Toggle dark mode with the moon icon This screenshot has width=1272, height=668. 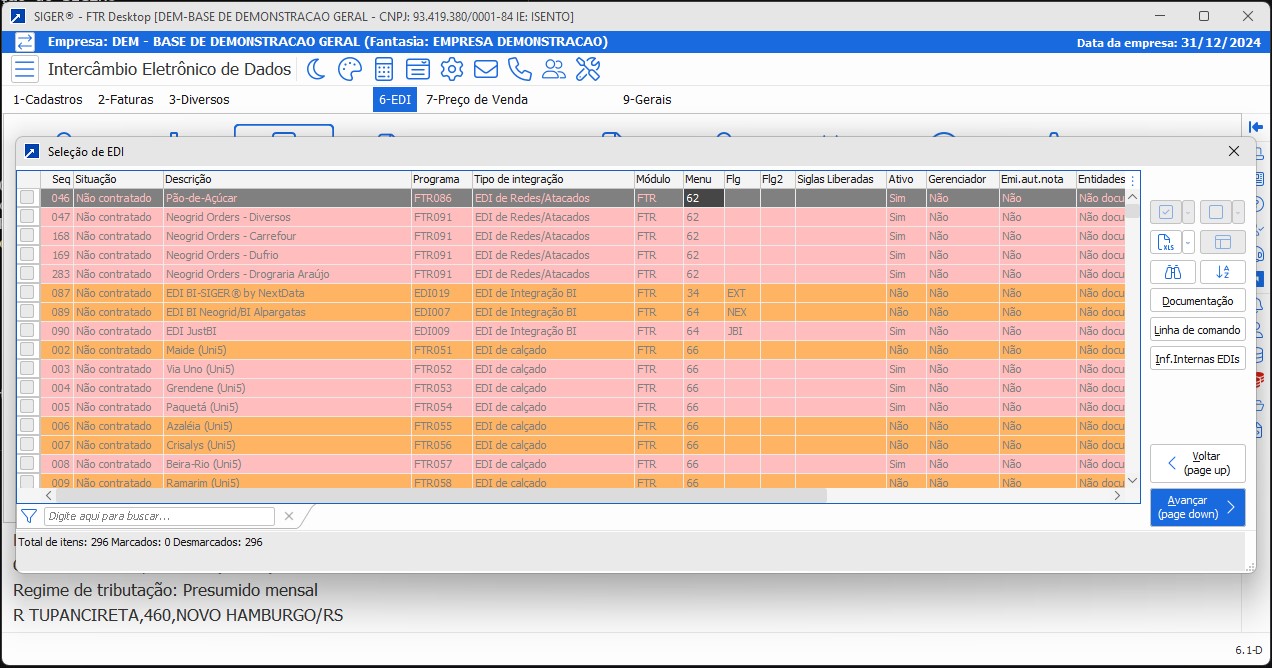[316, 69]
